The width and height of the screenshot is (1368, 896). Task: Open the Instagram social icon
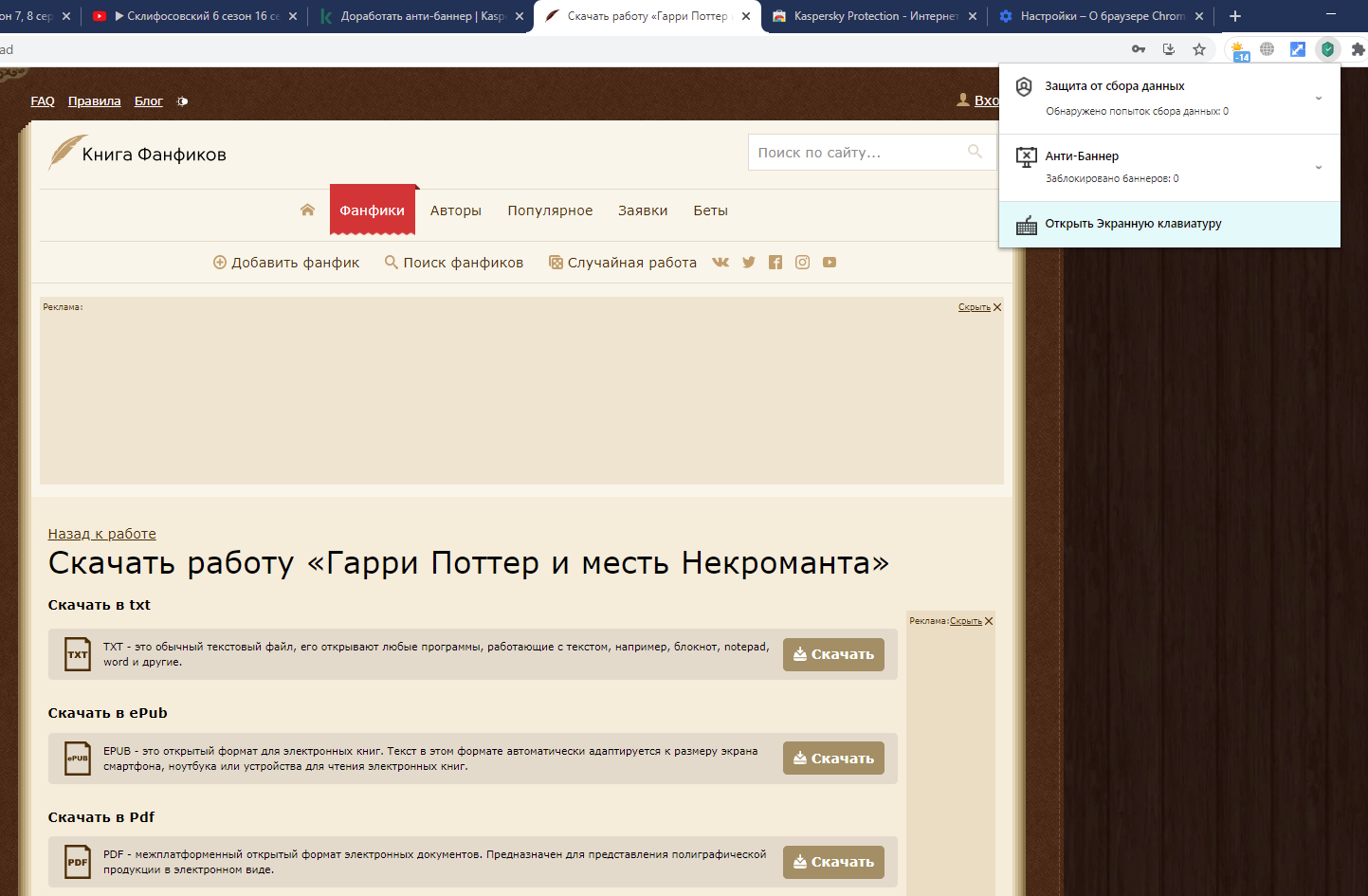[802, 263]
